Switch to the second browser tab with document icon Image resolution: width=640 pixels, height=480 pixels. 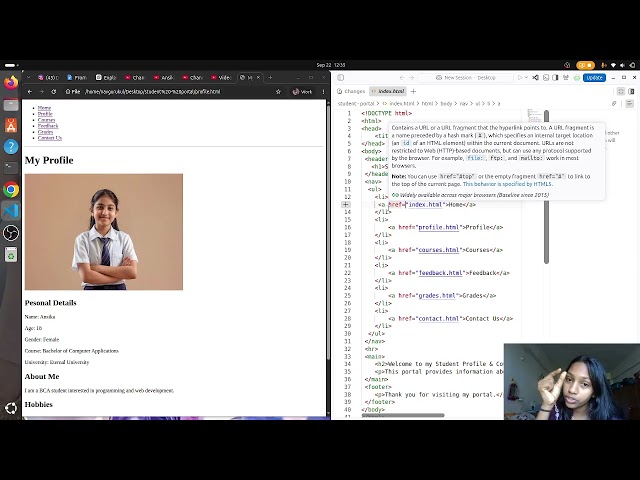click(x=78, y=78)
